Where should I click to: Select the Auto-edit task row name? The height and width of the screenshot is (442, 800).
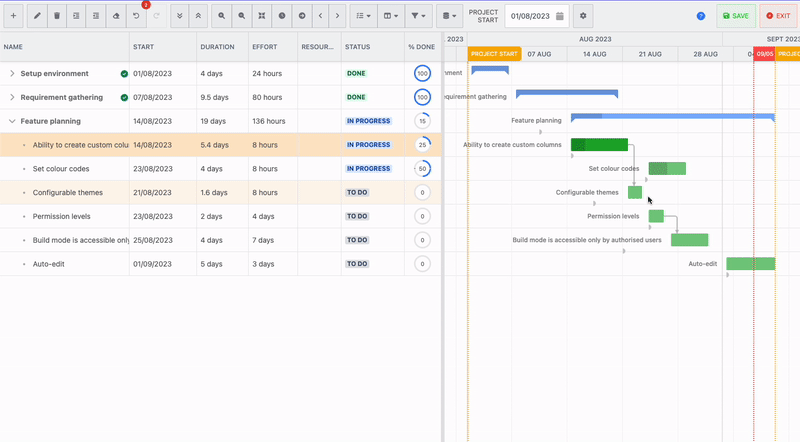48,264
